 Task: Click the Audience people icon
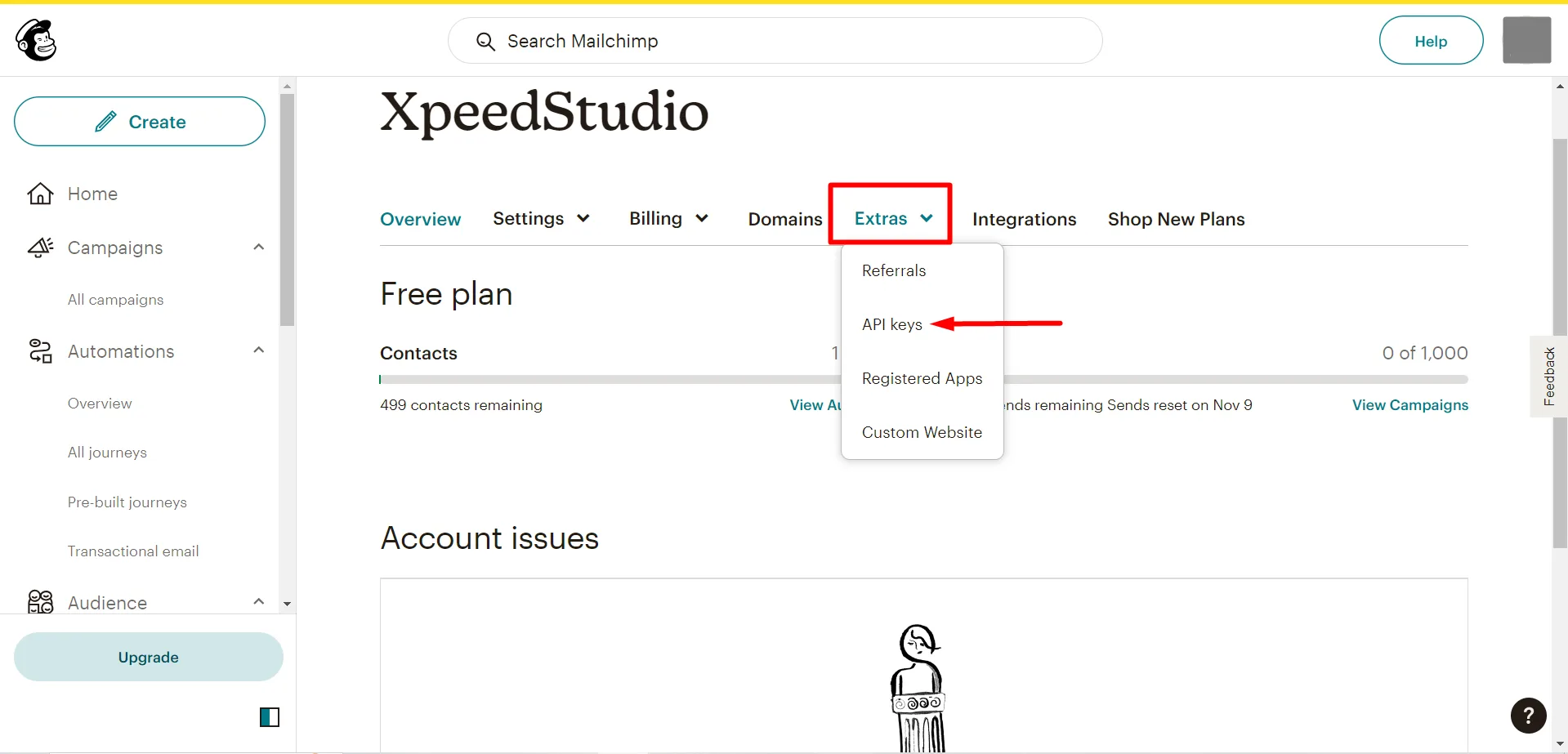(x=41, y=602)
